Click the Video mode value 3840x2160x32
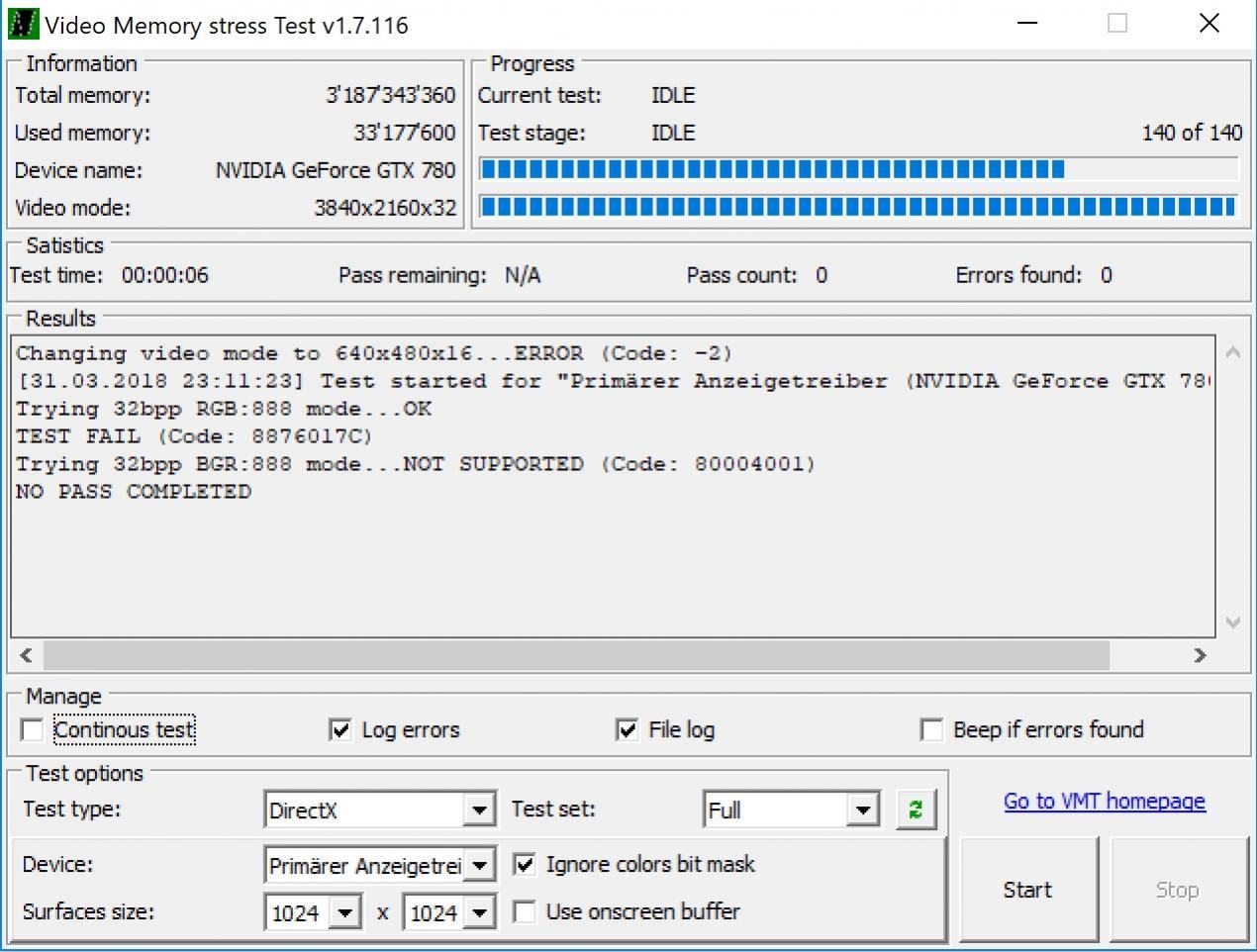The height and width of the screenshot is (952, 1257). pos(385,208)
